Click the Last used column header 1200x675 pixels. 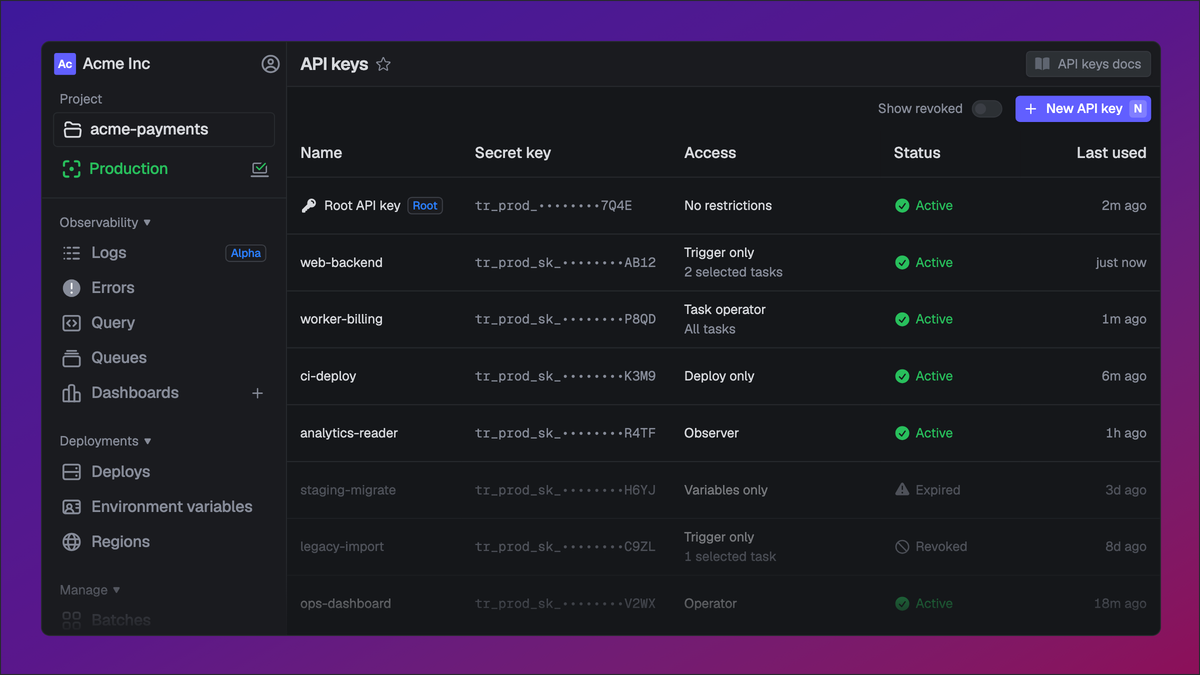pyautogui.click(x=1111, y=153)
